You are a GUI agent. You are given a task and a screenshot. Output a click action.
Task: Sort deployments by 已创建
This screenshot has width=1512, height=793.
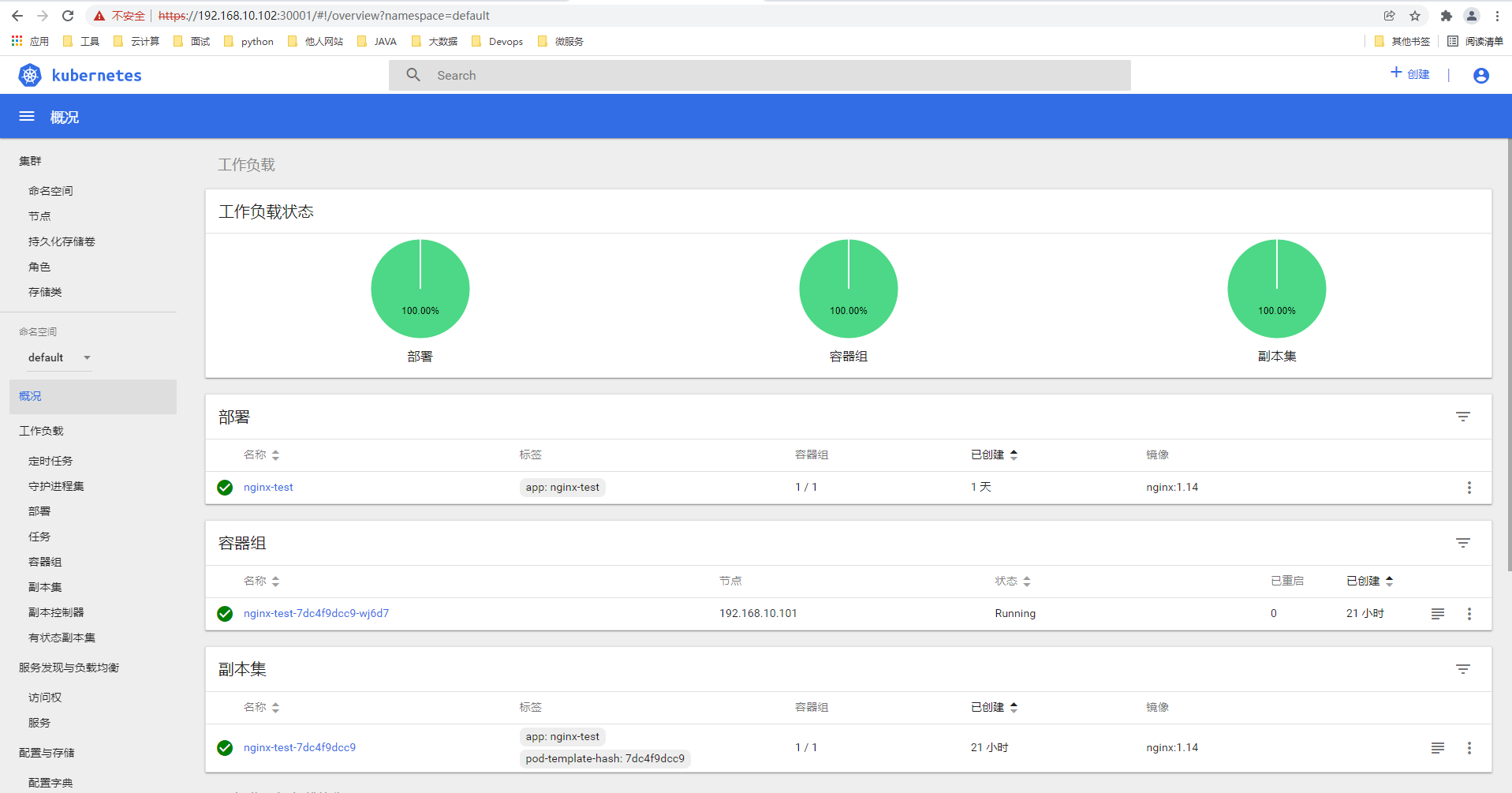(994, 454)
